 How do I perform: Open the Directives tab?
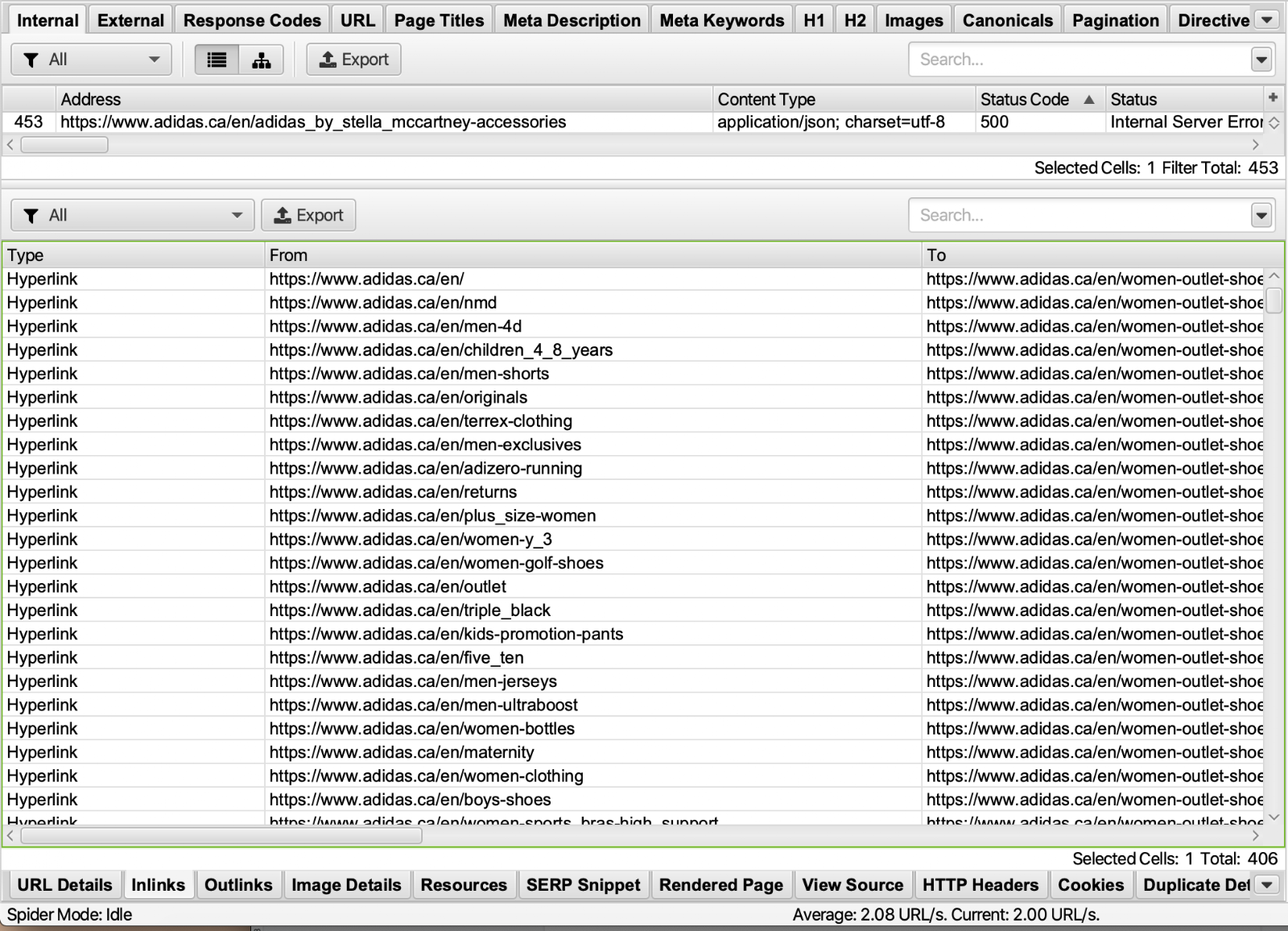(1213, 20)
